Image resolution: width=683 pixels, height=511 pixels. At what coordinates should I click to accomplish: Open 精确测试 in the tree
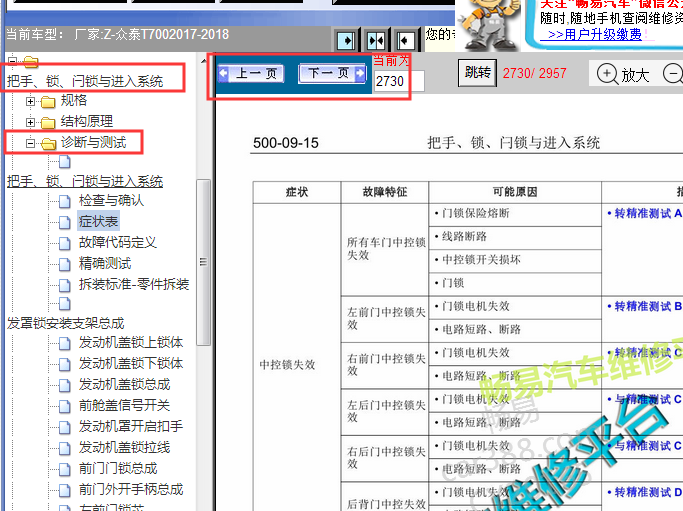(x=105, y=264)
